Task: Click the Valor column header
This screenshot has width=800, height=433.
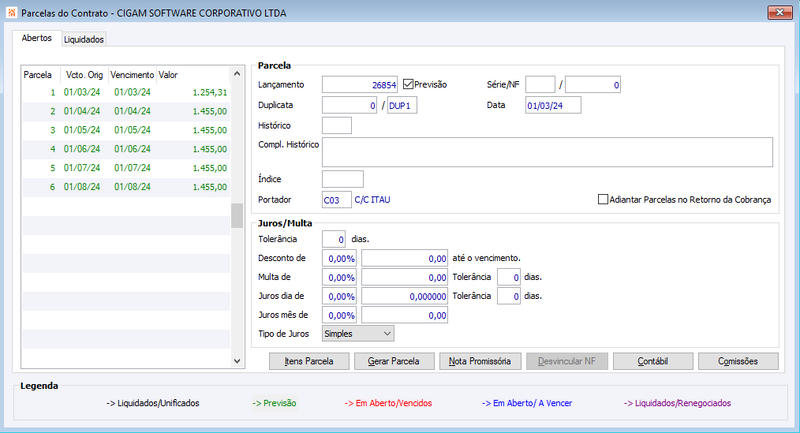Action: (193, 75)
